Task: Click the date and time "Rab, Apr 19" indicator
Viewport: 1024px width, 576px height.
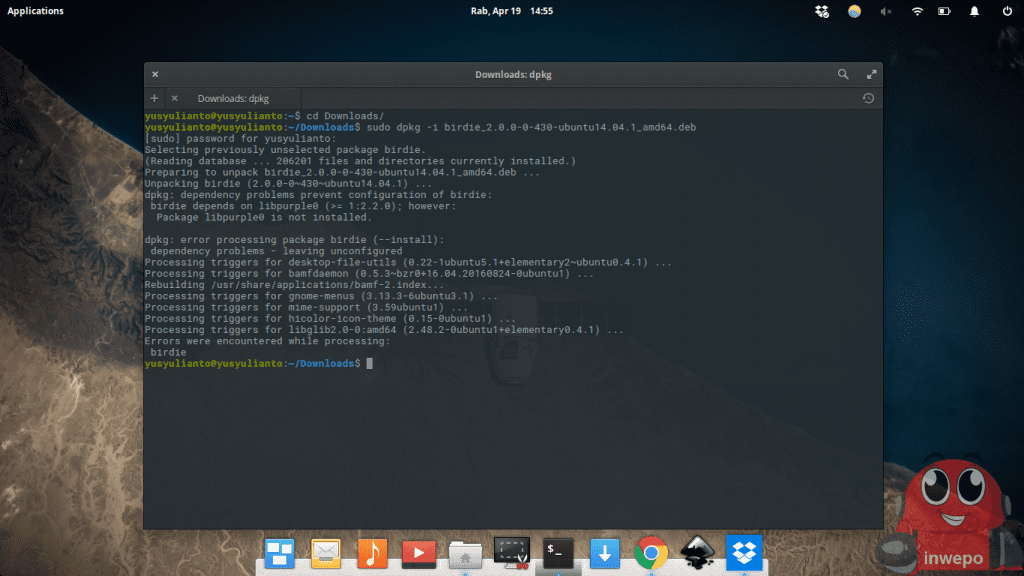Action: 511,11
